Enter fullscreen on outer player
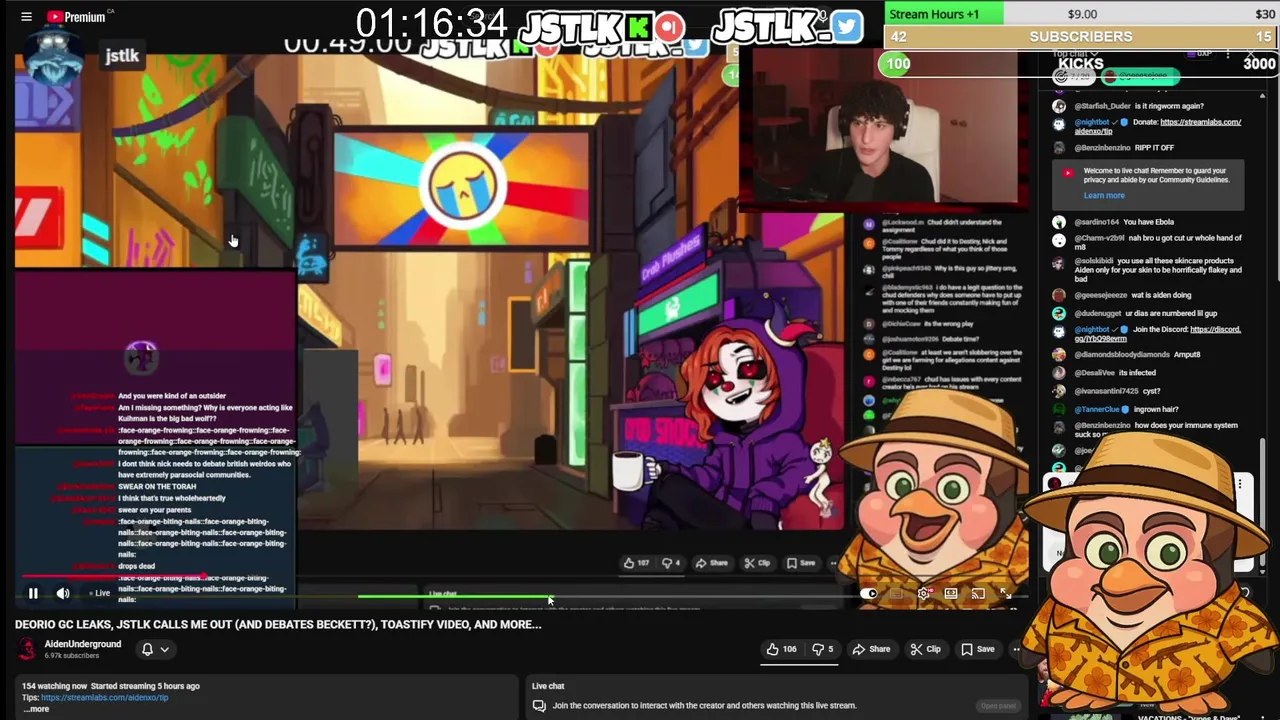Image resolution: width=1280 pixels, height=720 pixels. [x=1006, y=594]
